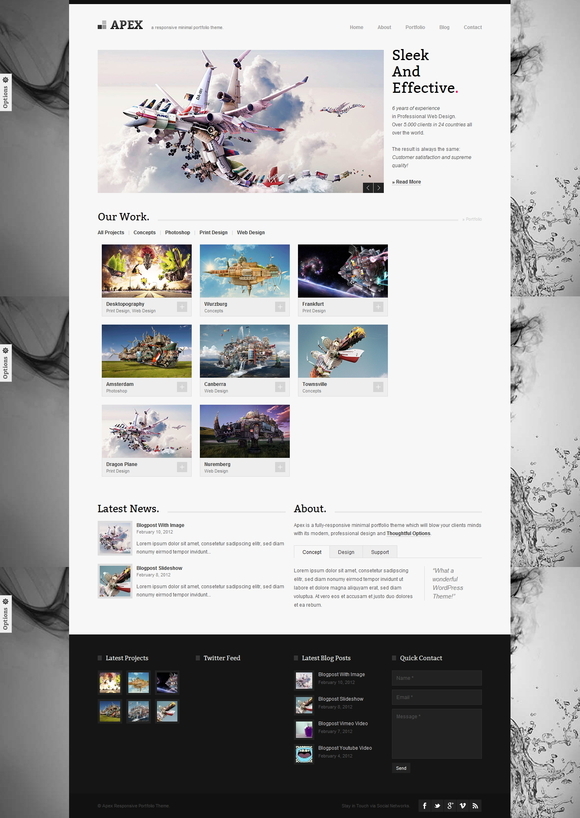This screenshot has width=580, height=818.
Task: Open the Thoughtful Options link
Action: coord(408,534)
